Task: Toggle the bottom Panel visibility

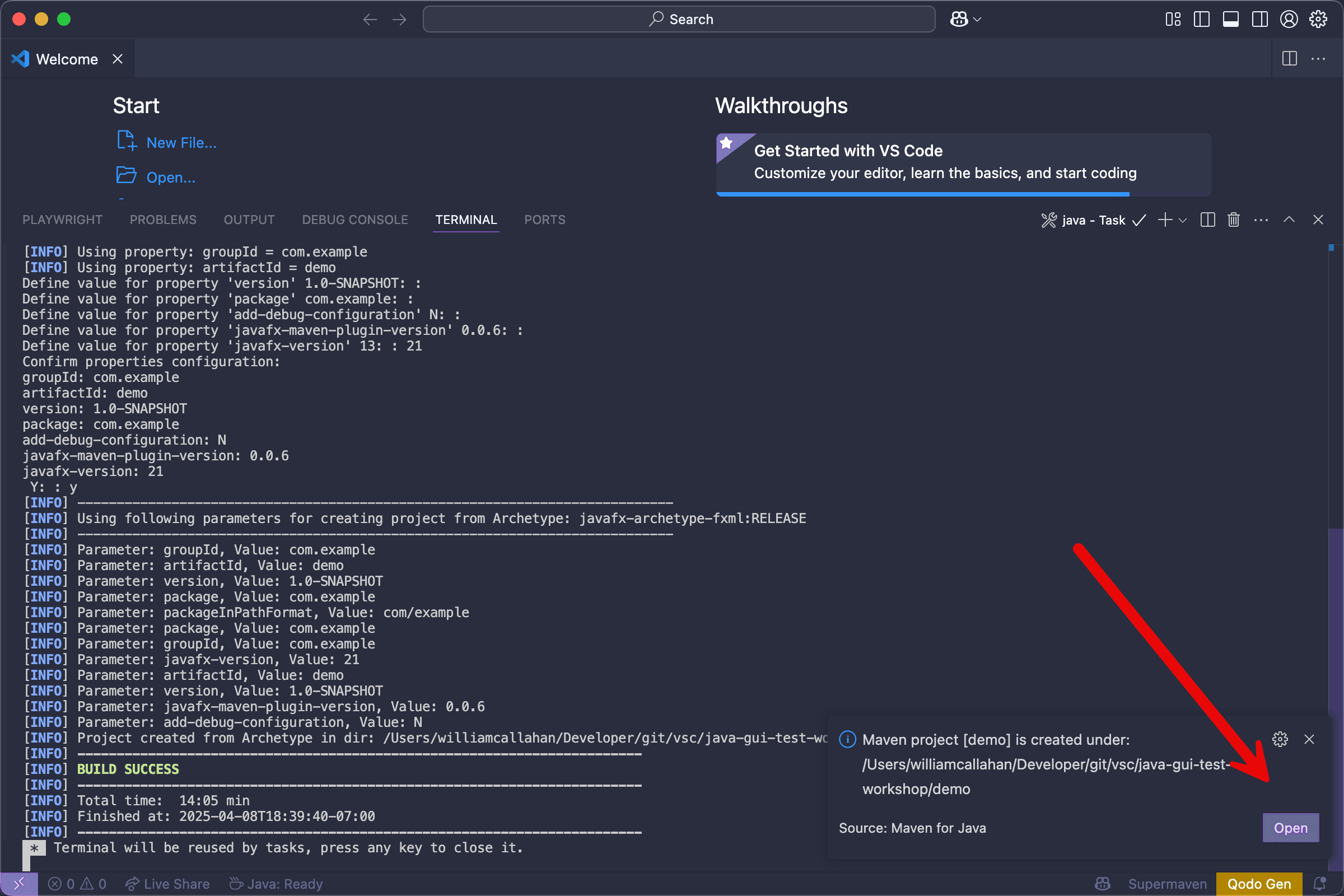Action: [x=1230, y=19]
